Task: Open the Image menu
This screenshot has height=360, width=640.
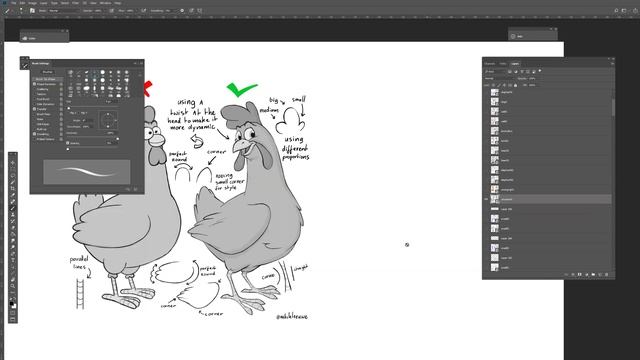Action: [32, 3]
